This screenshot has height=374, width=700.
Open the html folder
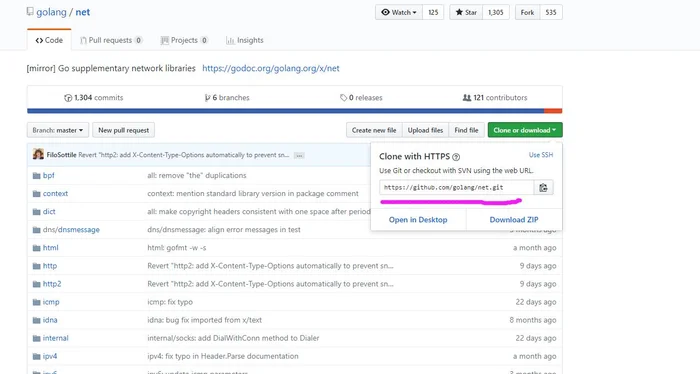[x=50, y=248]
